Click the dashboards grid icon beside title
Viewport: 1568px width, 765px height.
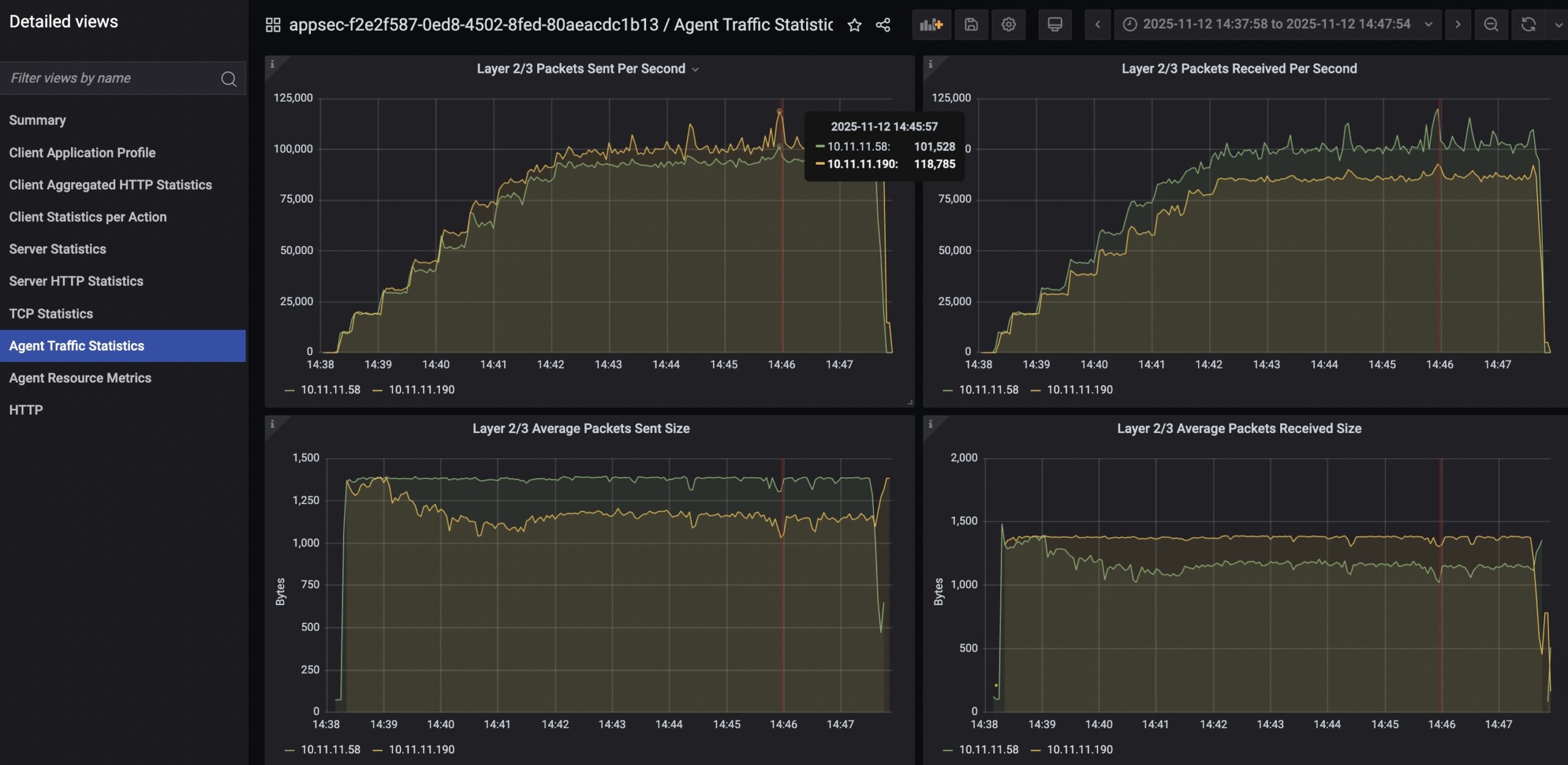[273, 25]
